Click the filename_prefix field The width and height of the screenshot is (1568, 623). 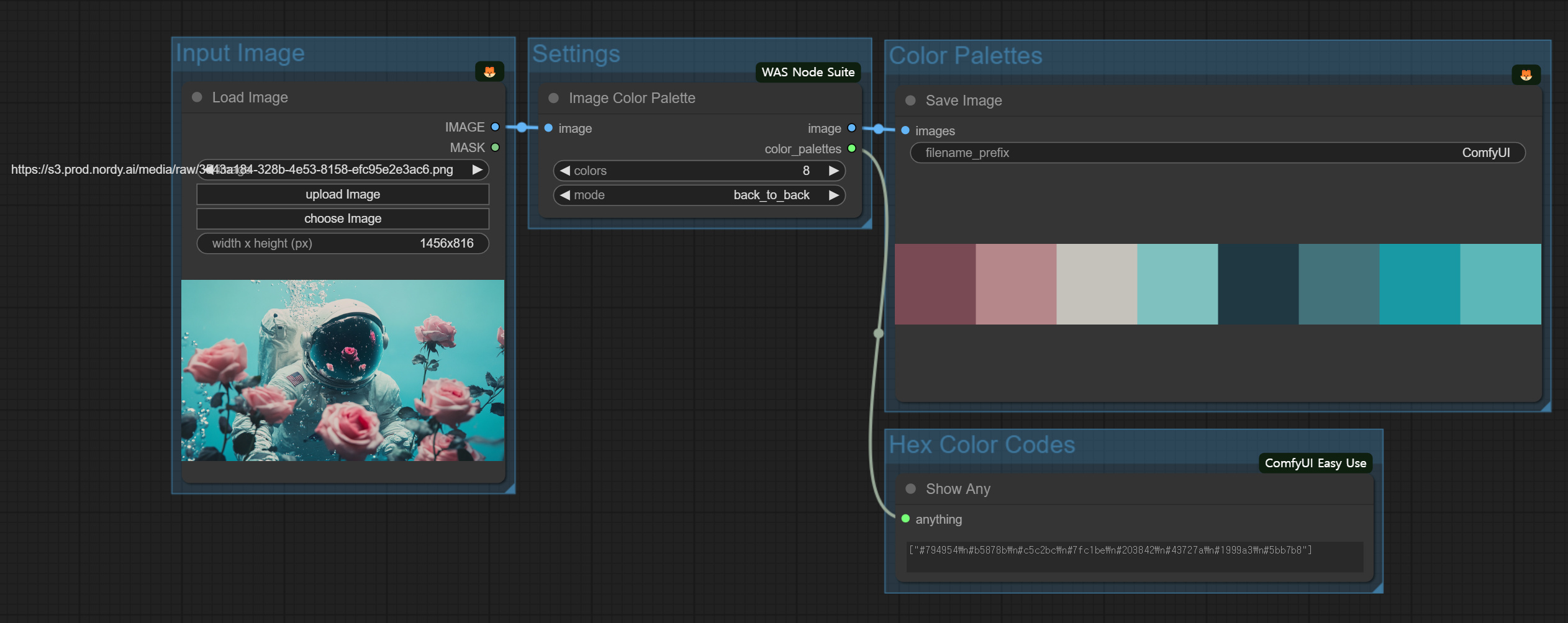(x=1217, y=153)
